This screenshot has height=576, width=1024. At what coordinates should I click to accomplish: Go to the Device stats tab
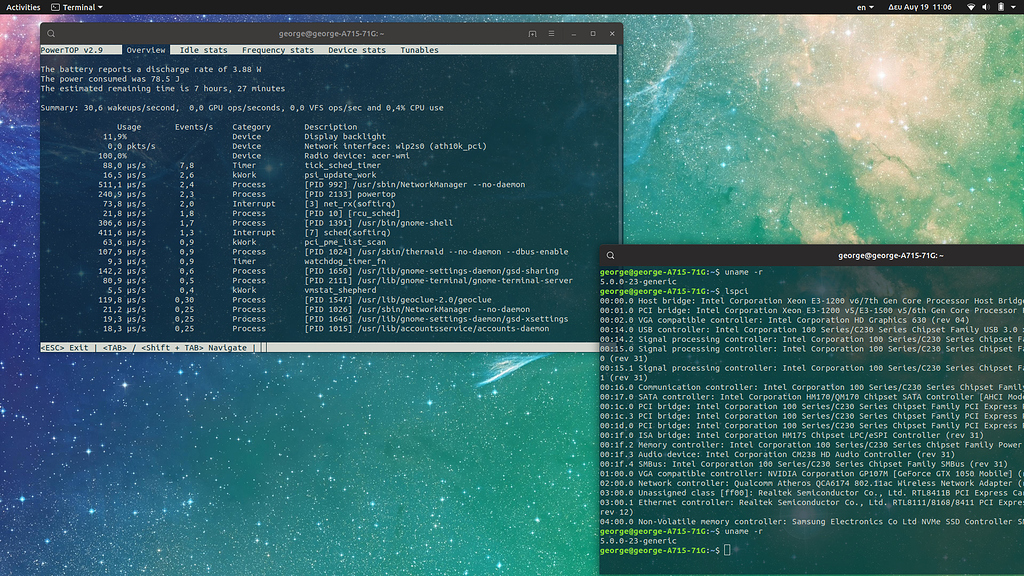[357, 50]
